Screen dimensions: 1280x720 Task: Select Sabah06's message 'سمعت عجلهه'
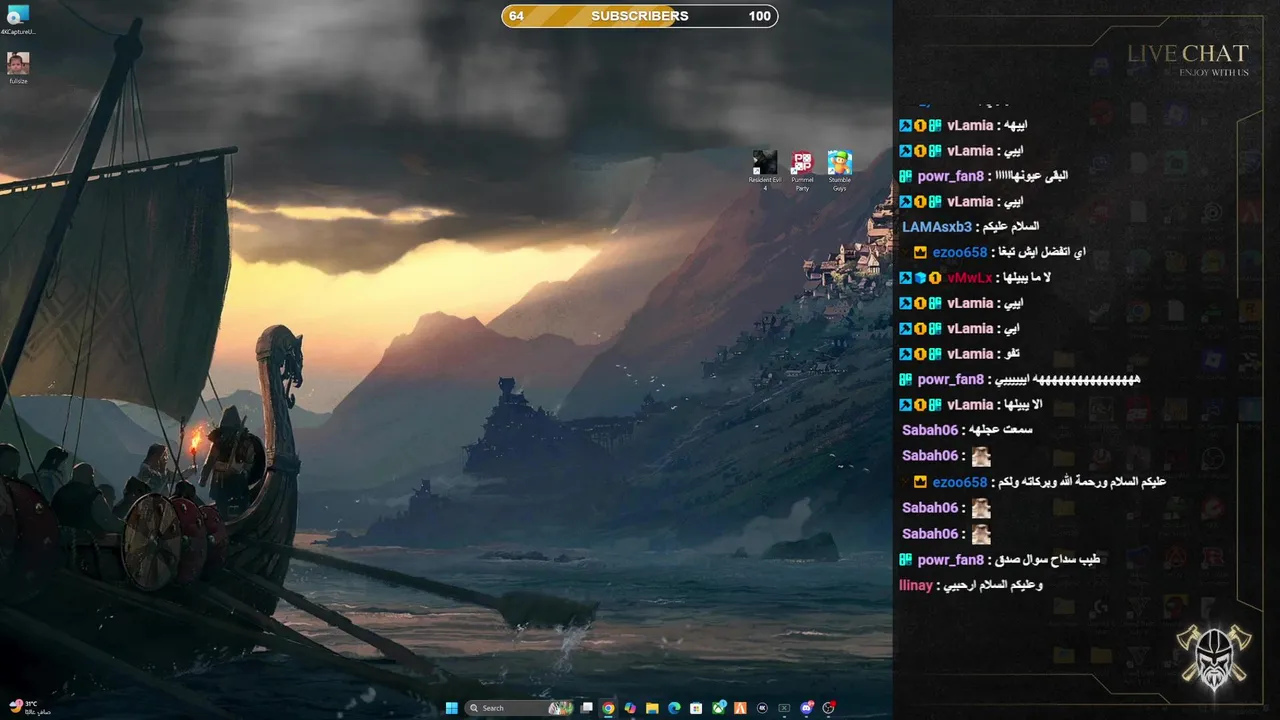[x=967, y=430]
